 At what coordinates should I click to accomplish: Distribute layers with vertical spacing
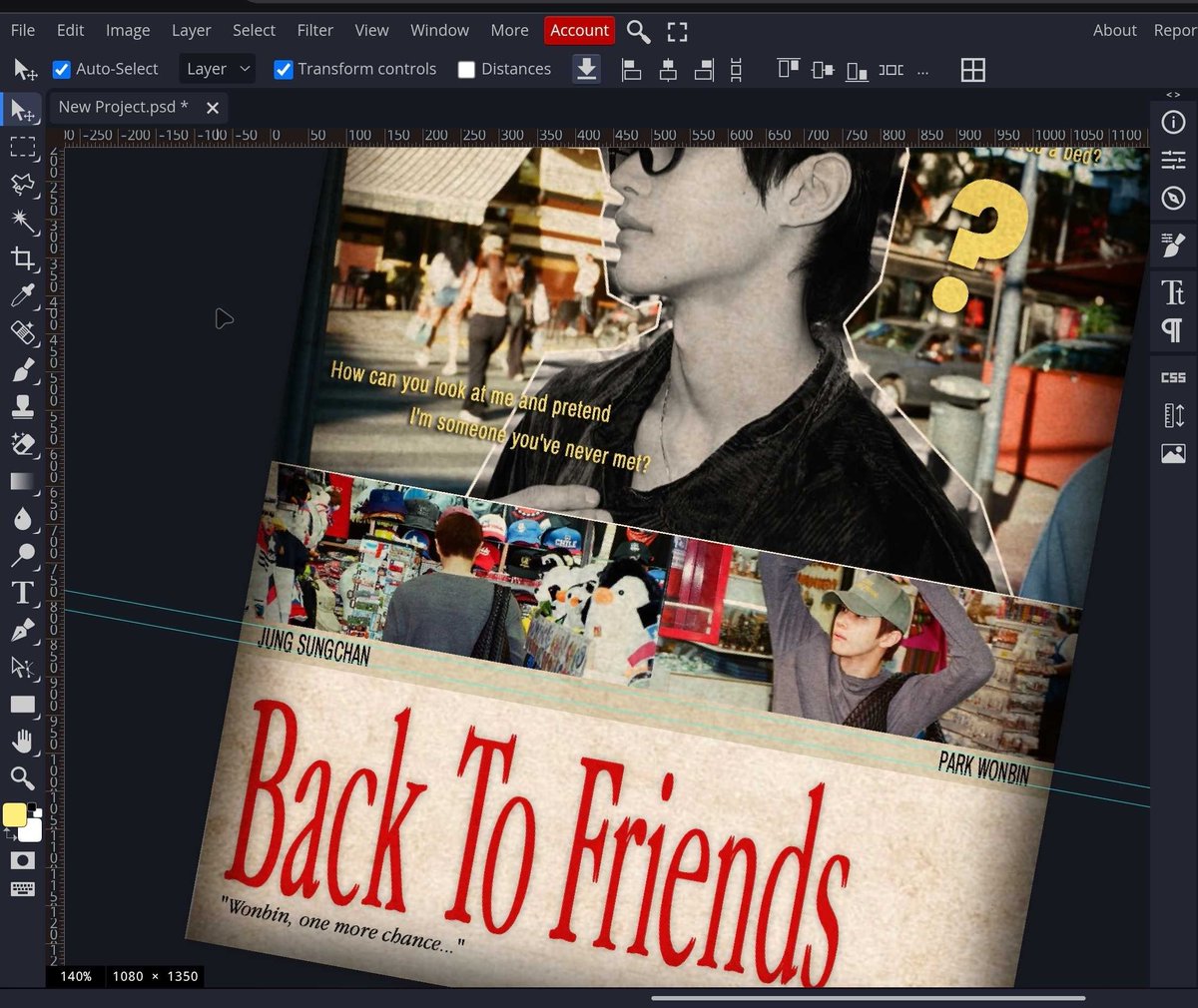[x=736, y=69]
